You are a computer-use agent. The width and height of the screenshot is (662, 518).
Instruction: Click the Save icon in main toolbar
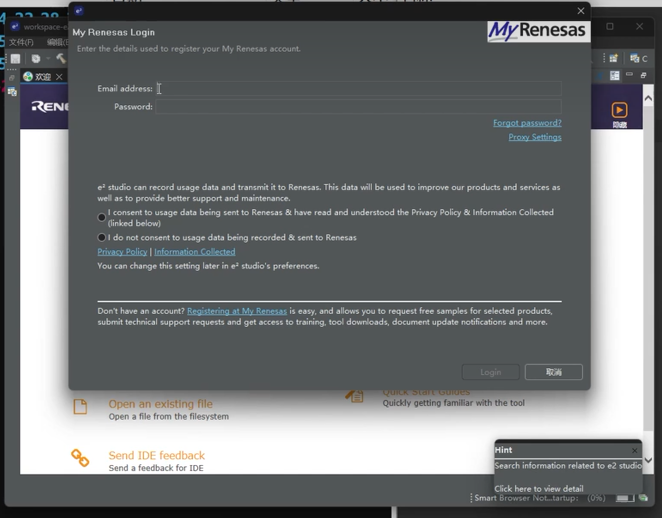coord(16,59)
